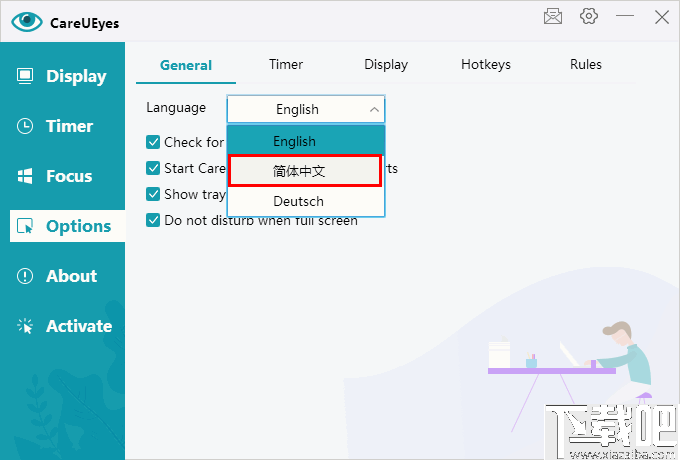Open the Display section in the sidebar

tap(63, 76)
